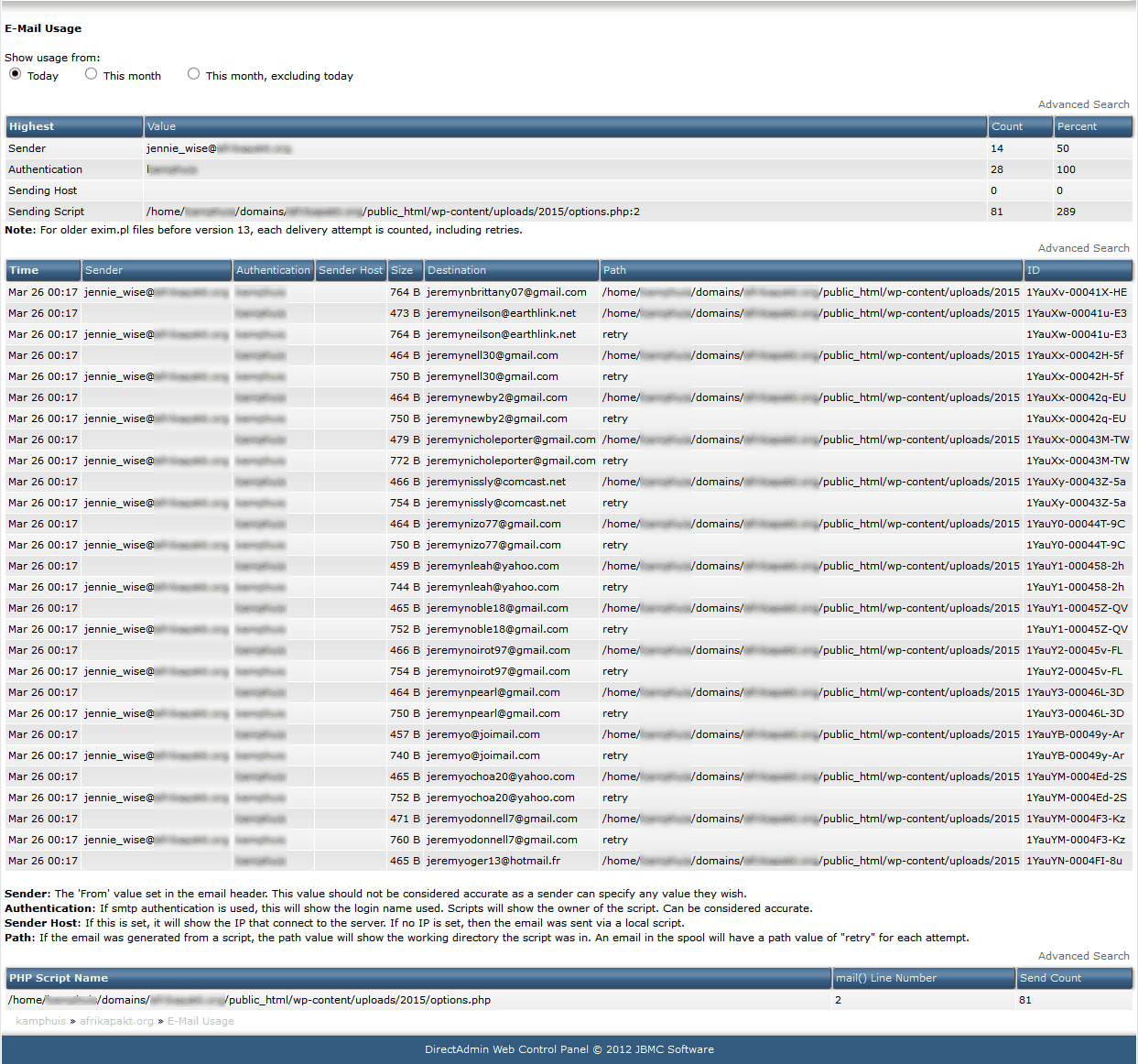Image resolution: width=1138 pixels, height=1064 pixels.
Task: Click the Send Count column header
Action: coord(1050,978)
